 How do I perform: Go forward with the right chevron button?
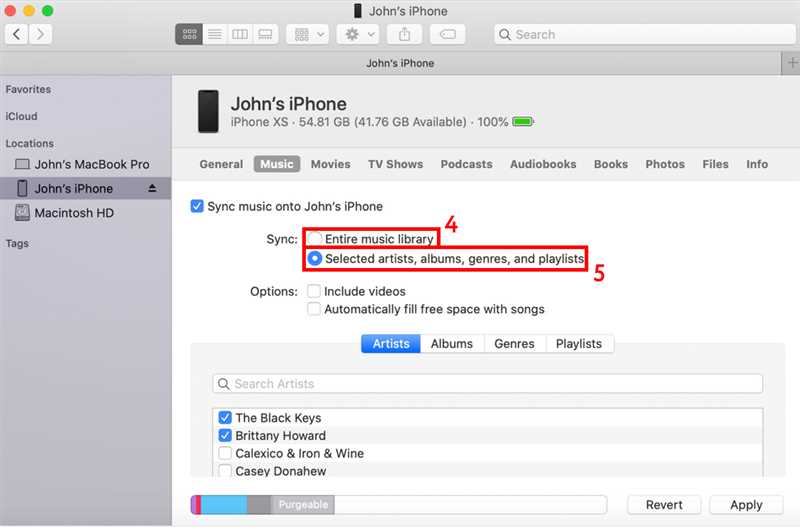click(x=40, y=34)
